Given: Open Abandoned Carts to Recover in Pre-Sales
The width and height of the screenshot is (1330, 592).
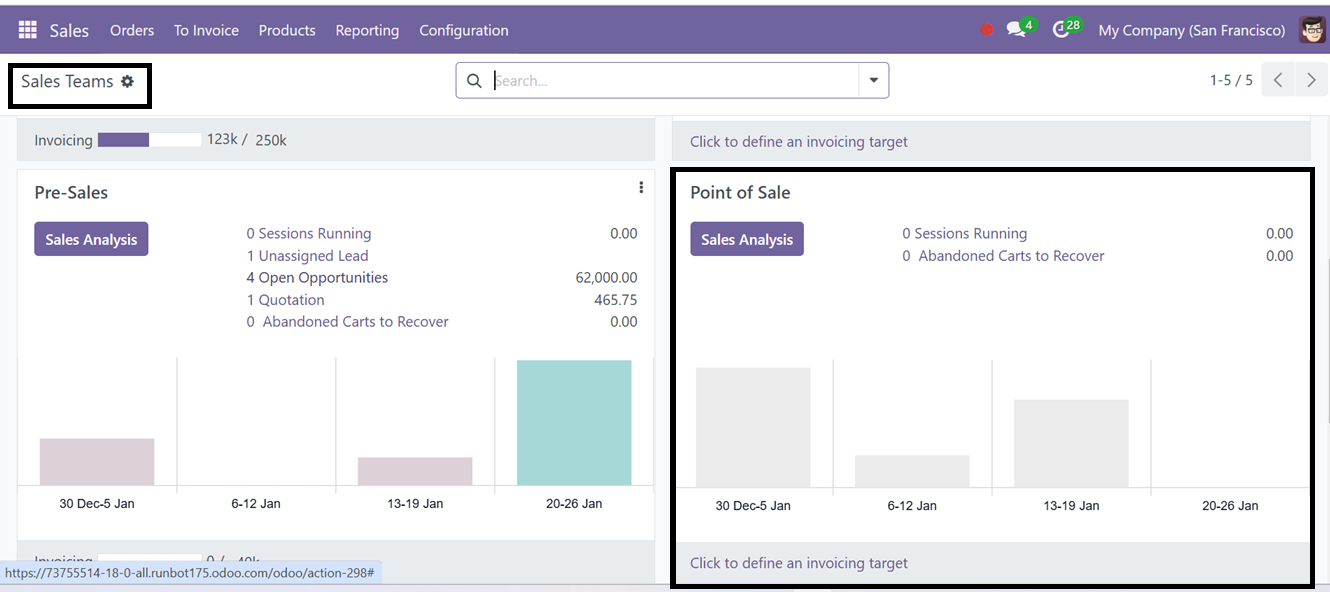Looking at the screenshot, I should 347,321.
